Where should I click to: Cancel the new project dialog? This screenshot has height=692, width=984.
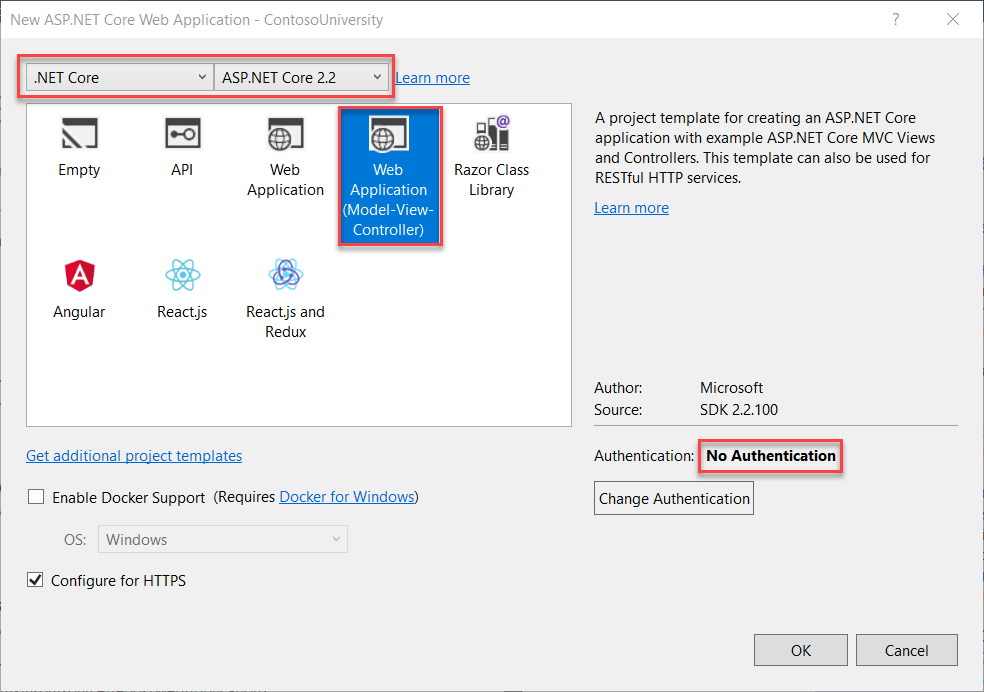coord(906,649)
